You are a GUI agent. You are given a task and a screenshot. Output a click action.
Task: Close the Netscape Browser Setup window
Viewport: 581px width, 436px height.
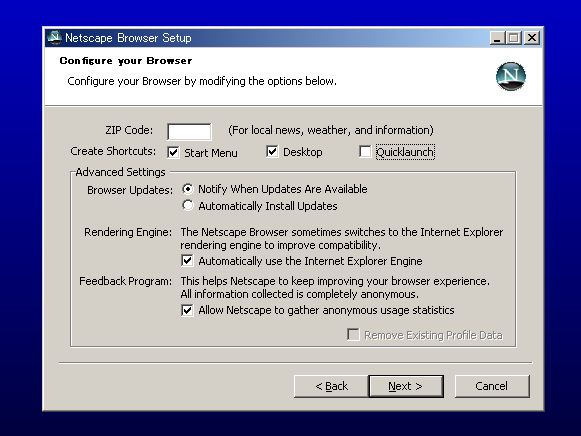tap(532, 38)
